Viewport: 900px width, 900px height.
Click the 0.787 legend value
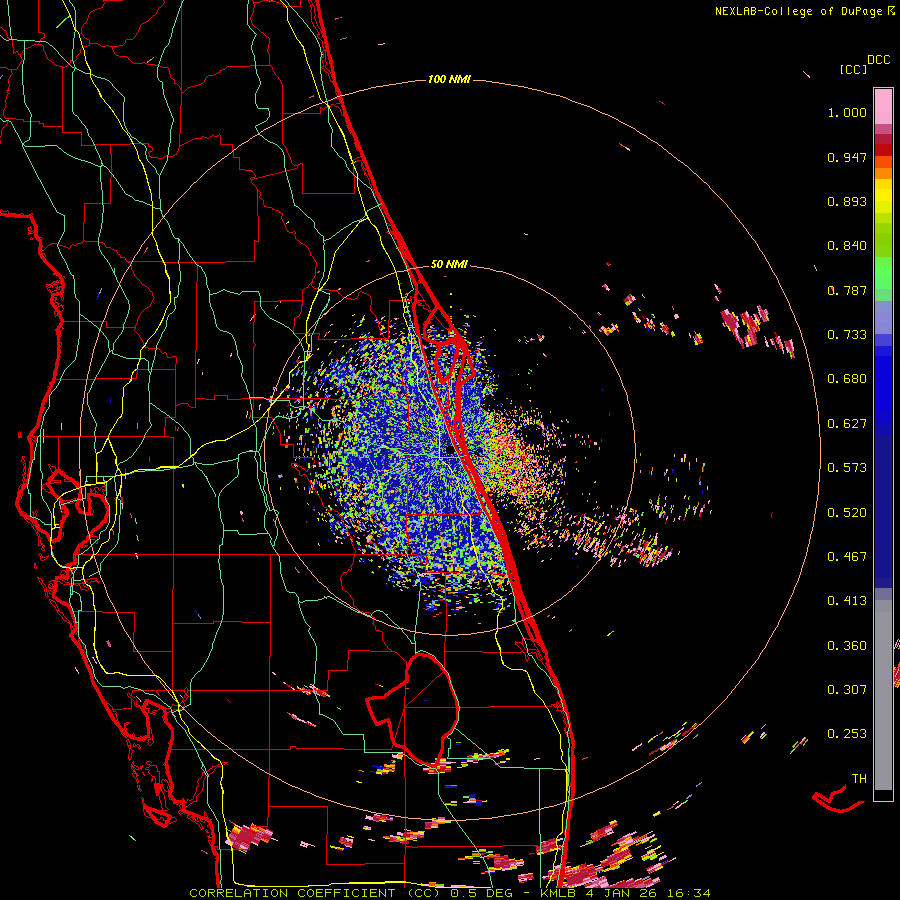(847, 290)
